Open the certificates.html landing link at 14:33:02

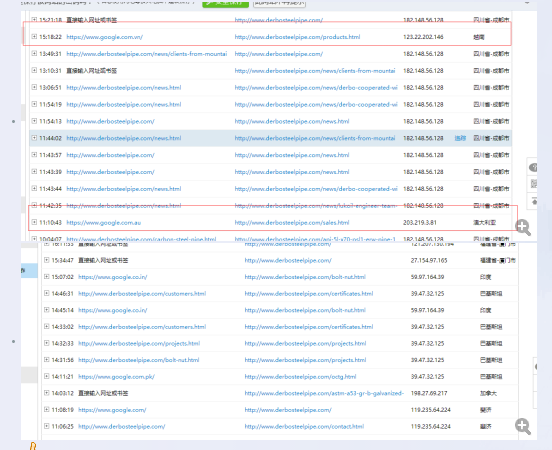(309, 327)
